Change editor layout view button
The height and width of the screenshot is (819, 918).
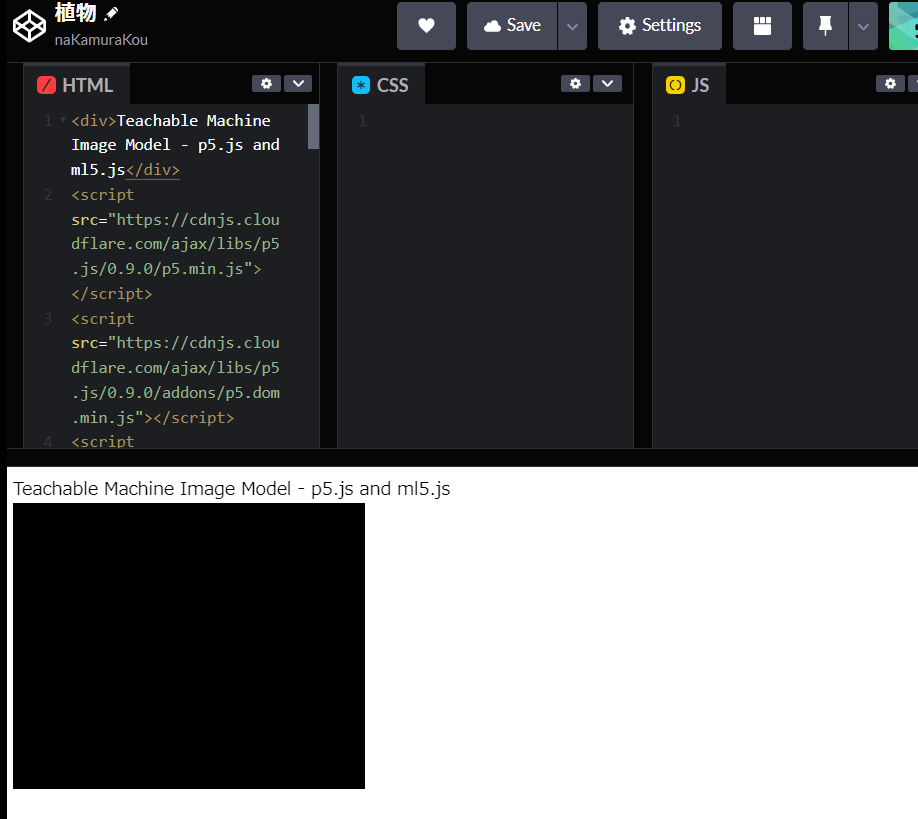click(x=762, y=26)
